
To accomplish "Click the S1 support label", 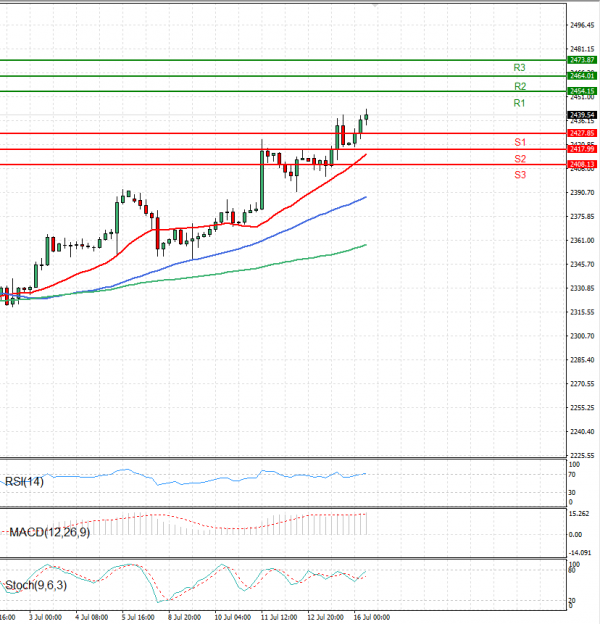I will (520, 142).
